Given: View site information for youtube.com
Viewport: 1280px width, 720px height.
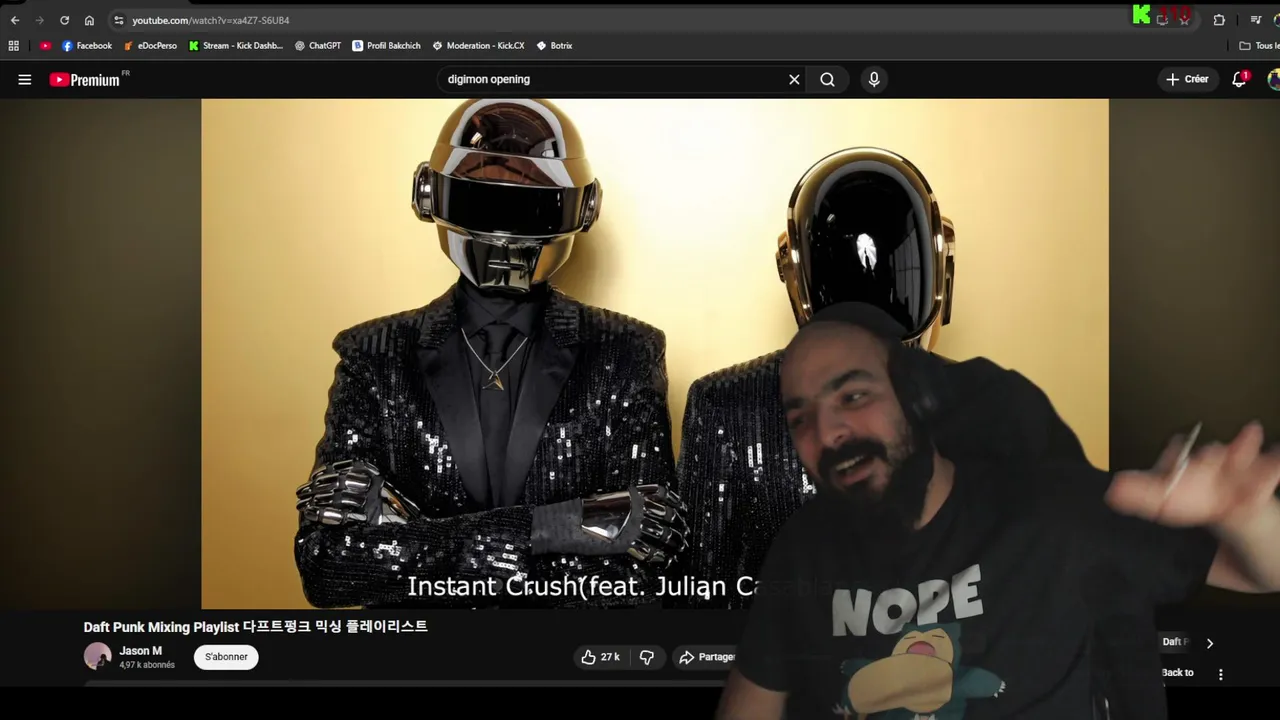Looking at the screenshot, I should [x=118, y=20].
